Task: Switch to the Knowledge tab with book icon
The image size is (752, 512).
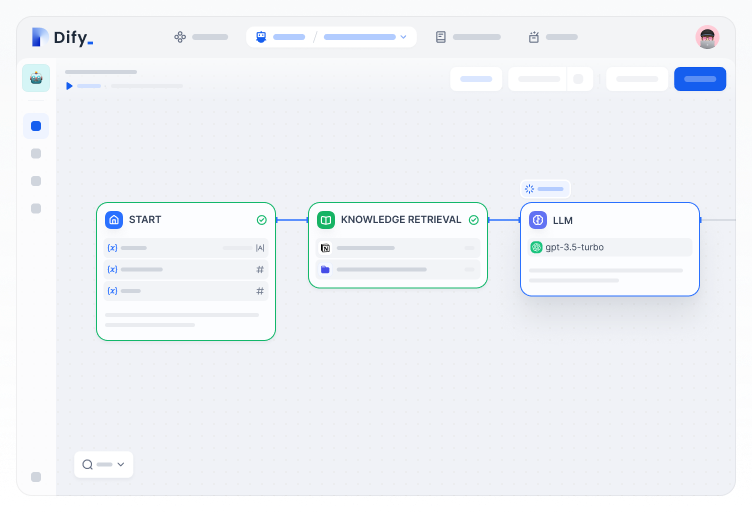Action: point(467,37)
